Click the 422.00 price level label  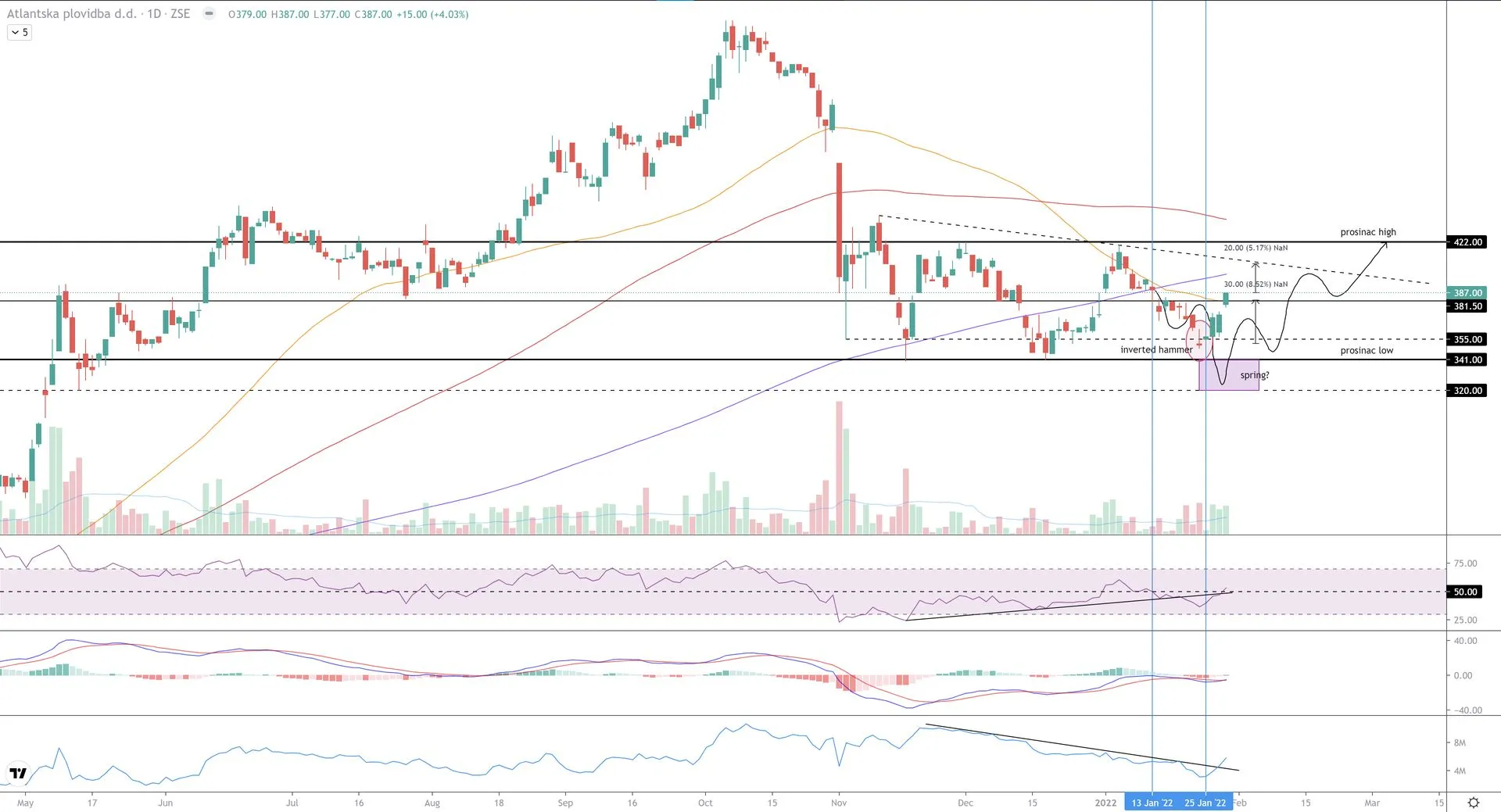pos(1467,242)
